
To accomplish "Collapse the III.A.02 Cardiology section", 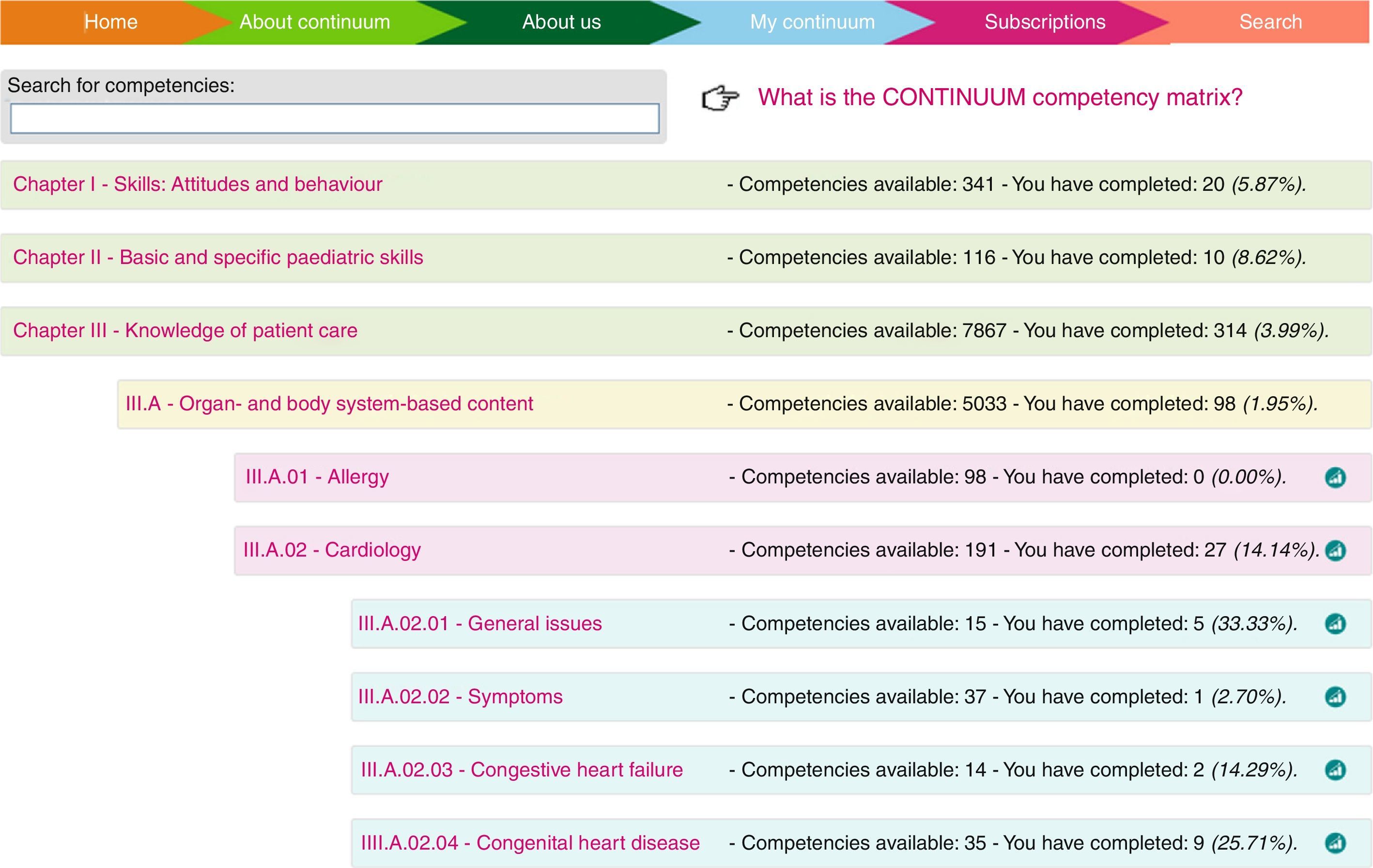I will [332, 550].
